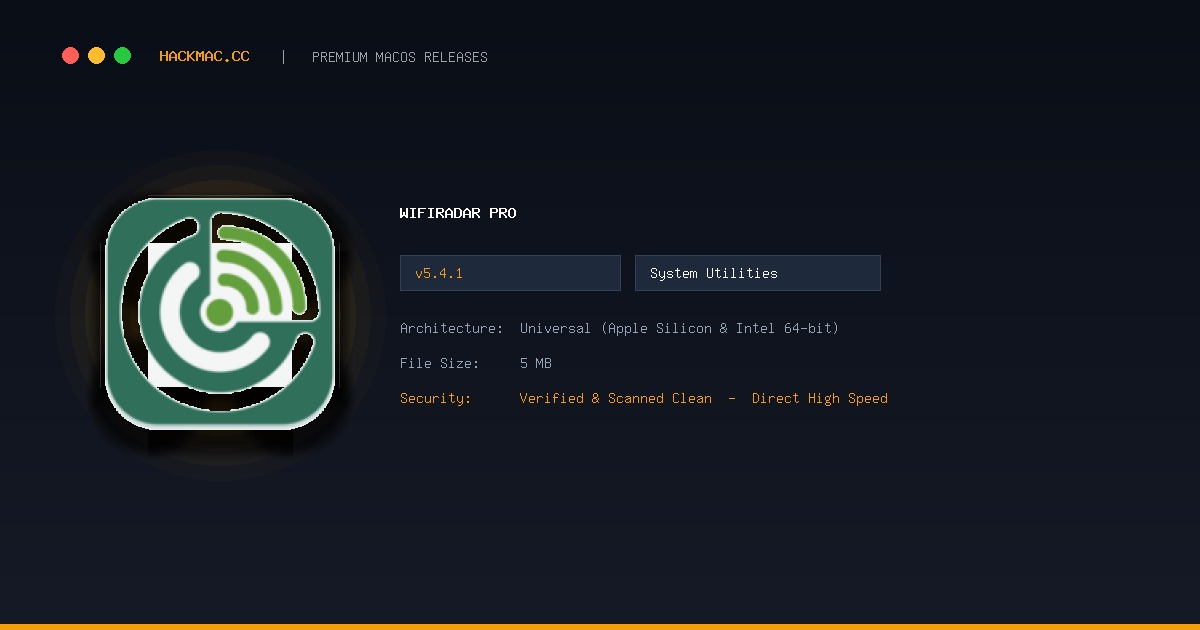Click "Universal (Apple Silicon & Intel 64-bit)" text
Image resolution: width=1200 pixels, height=630 pixels.
679,328
